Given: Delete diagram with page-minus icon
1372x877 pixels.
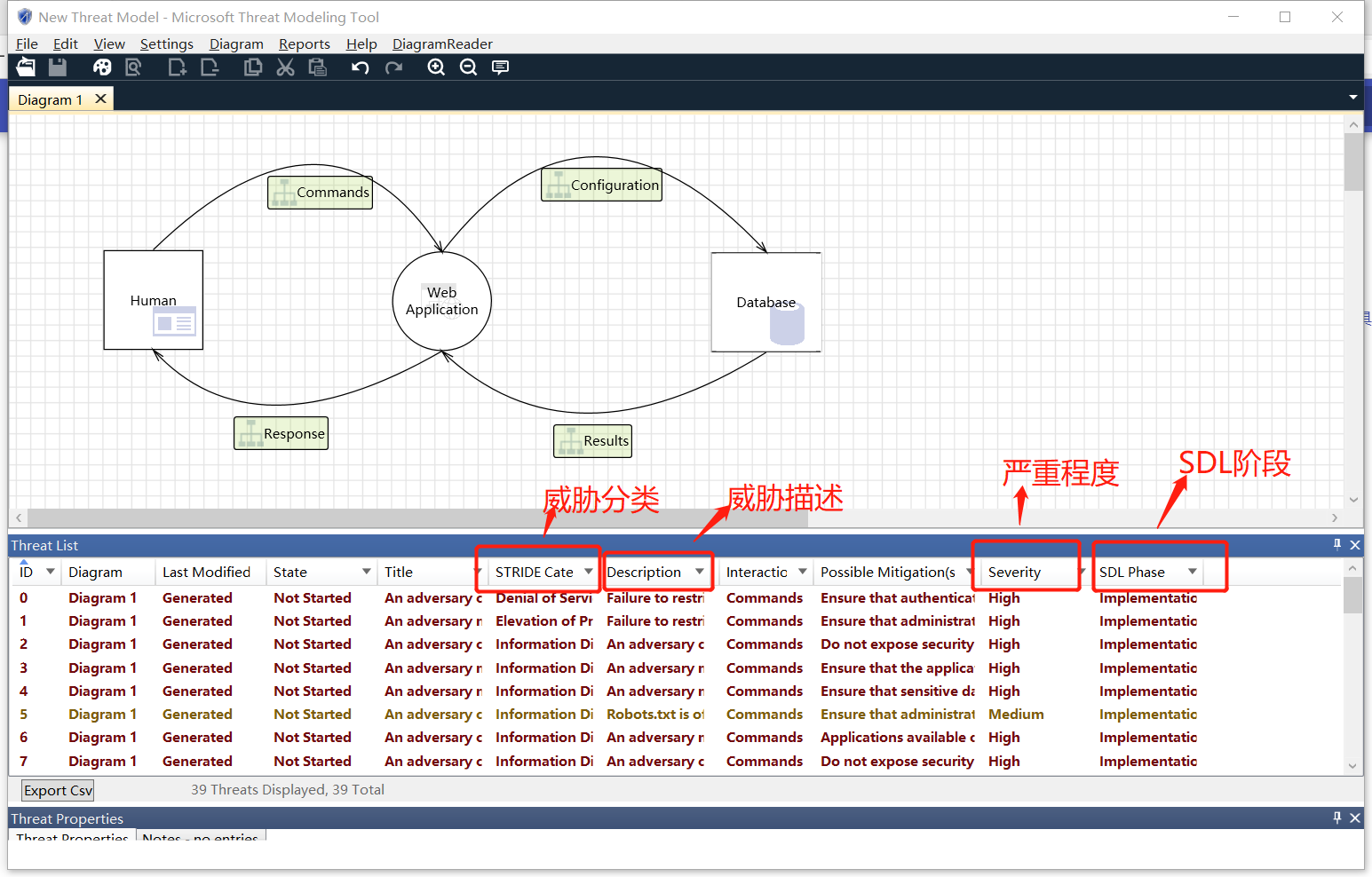Looking at the screenshot, I should (210, 67).
